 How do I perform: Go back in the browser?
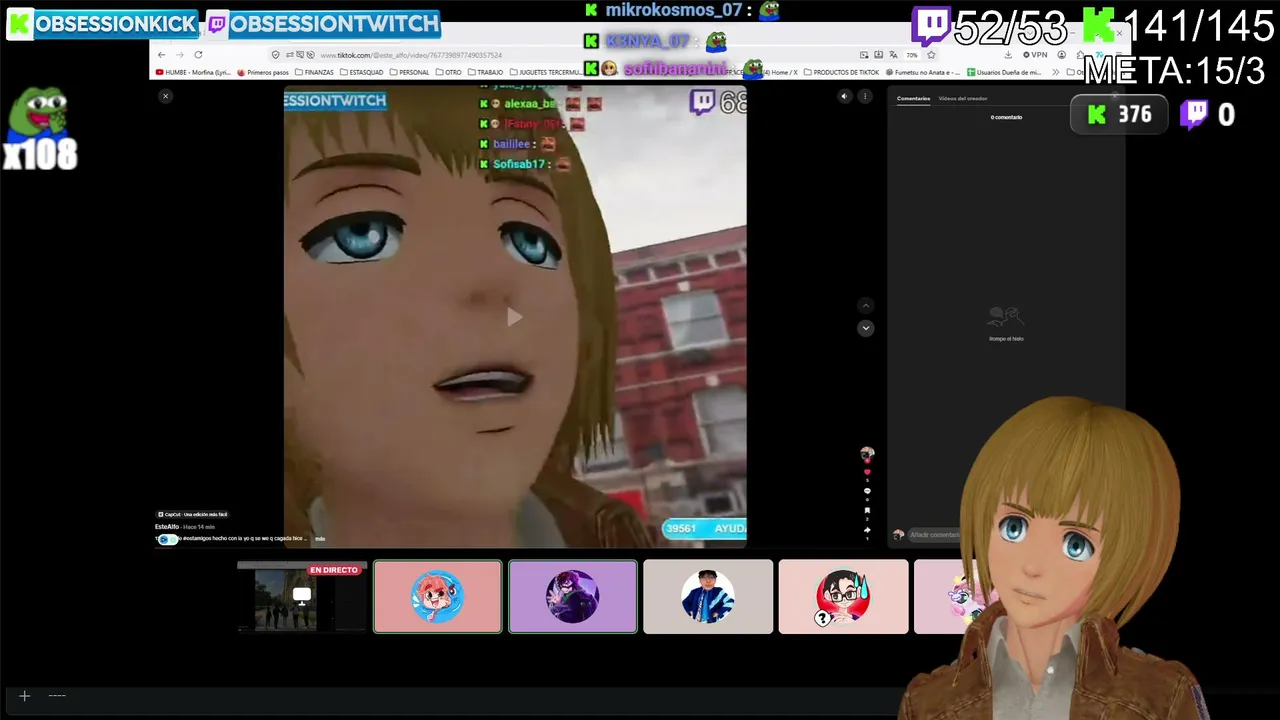coord(162,55)
